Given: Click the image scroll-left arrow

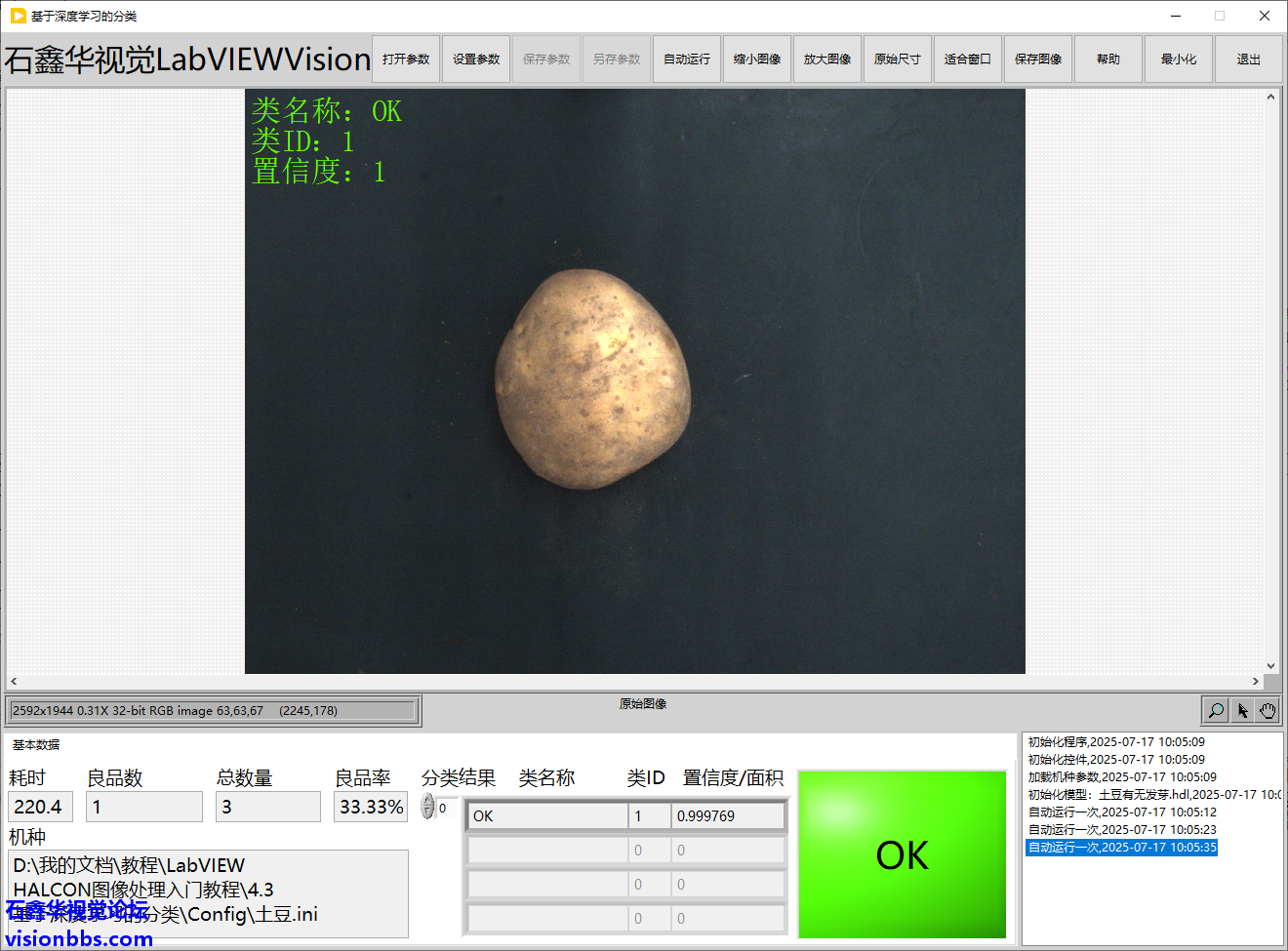Looking at the screenshot, I should click(x=14, y=681).
